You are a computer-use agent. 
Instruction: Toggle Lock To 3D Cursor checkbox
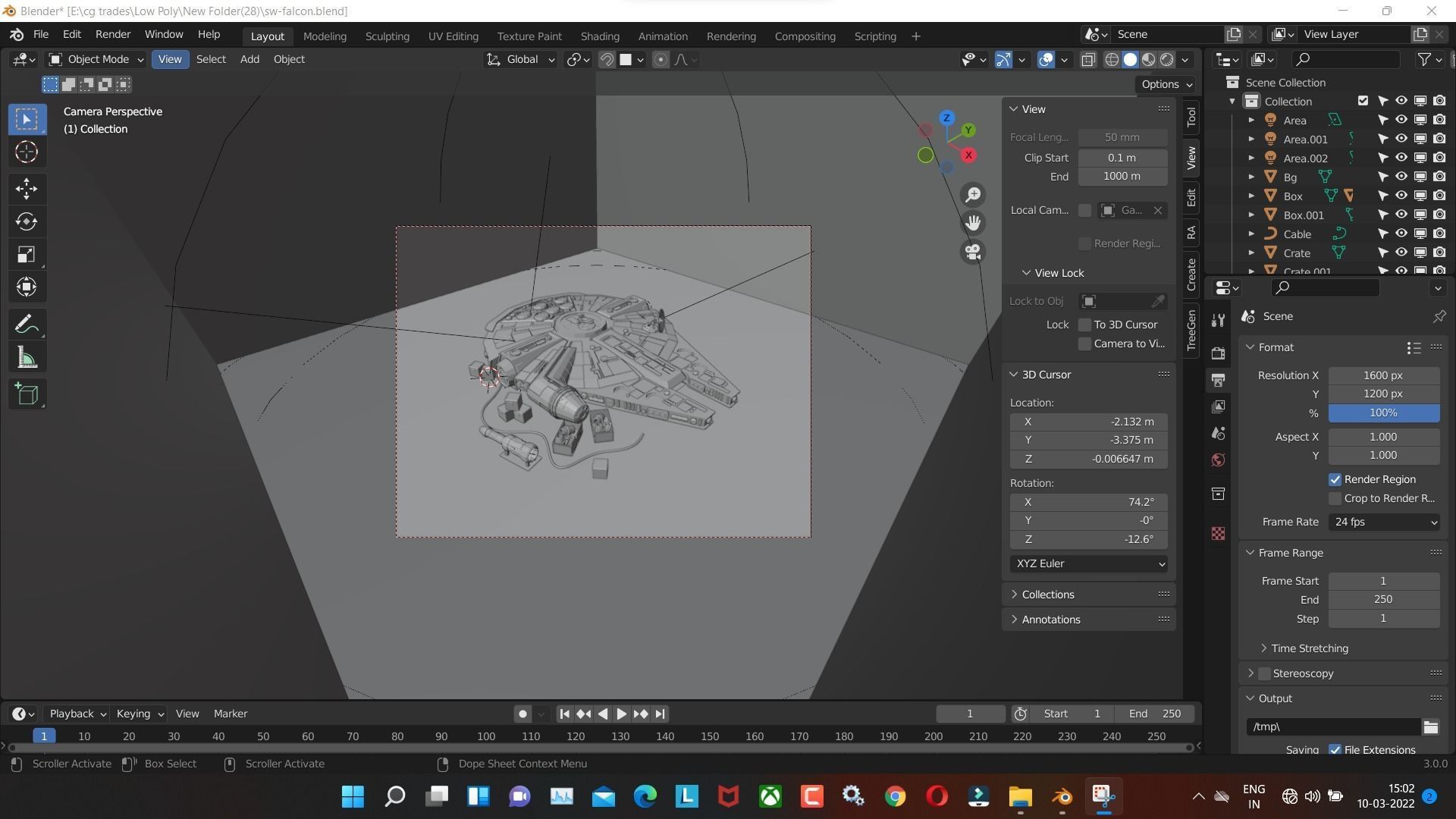pos(1084,325)
